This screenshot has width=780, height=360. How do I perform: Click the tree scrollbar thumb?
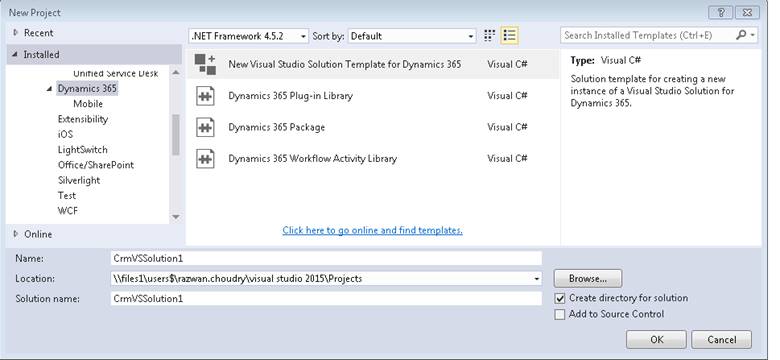pyautogui.click(x=176, y=134)
